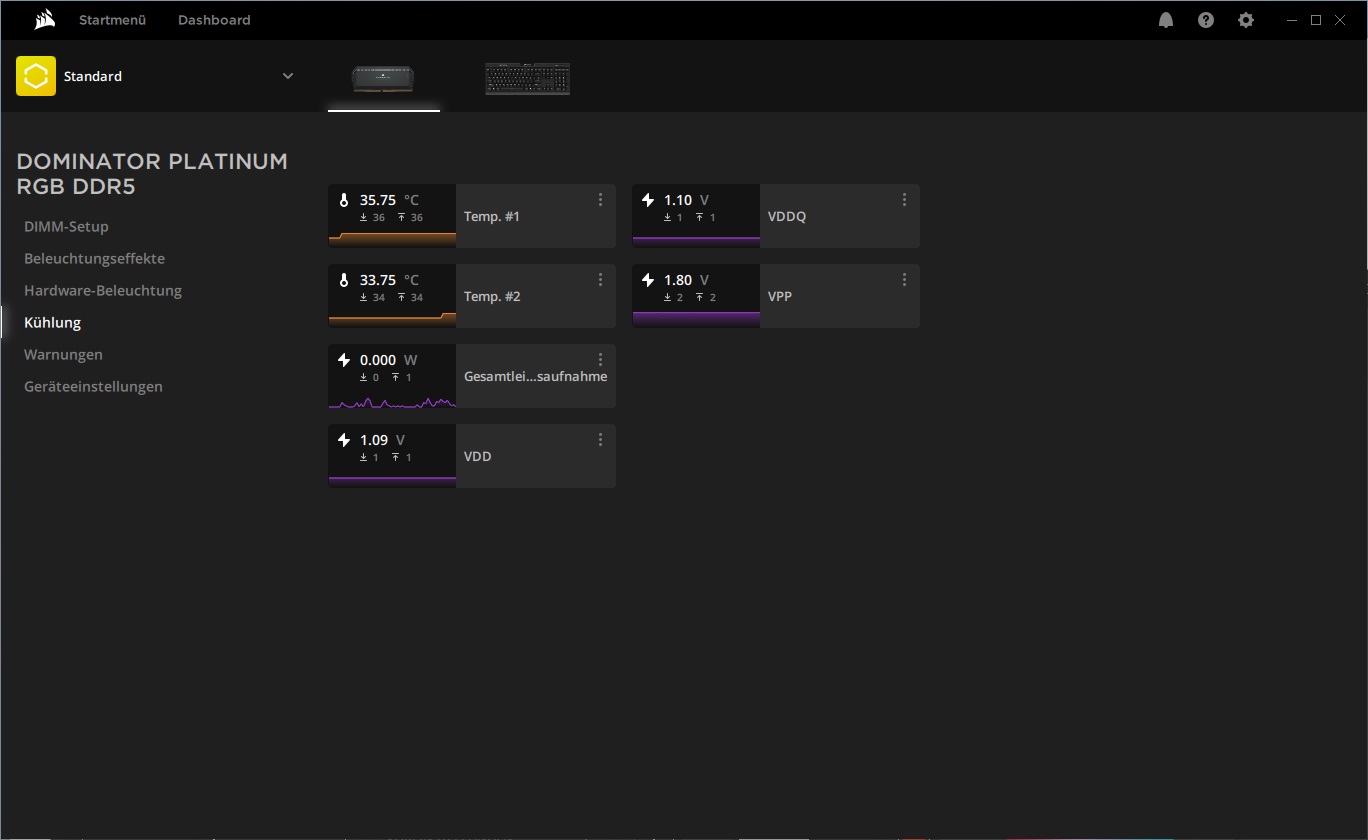Go to Beleuchtungseffekte section

pos(94,259)
